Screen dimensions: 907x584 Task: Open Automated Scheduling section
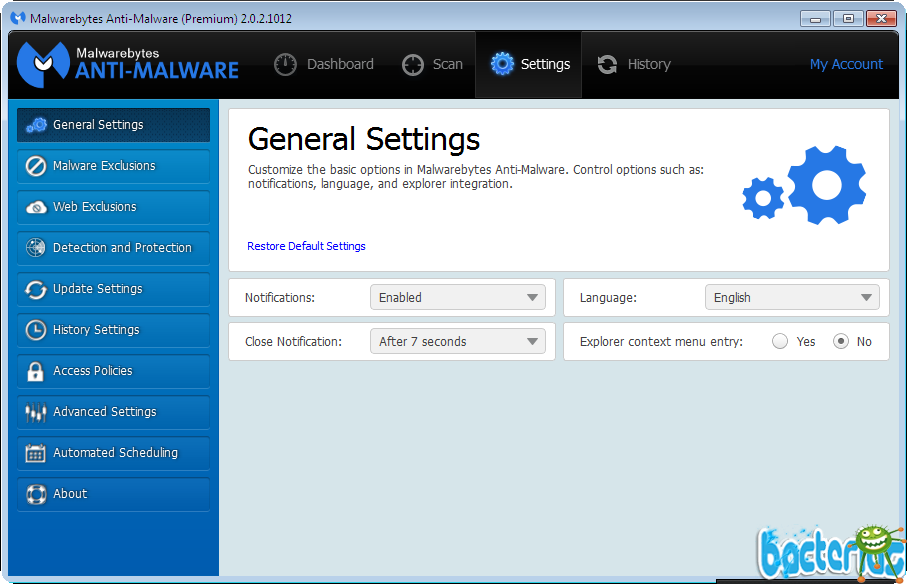(113, 453)
